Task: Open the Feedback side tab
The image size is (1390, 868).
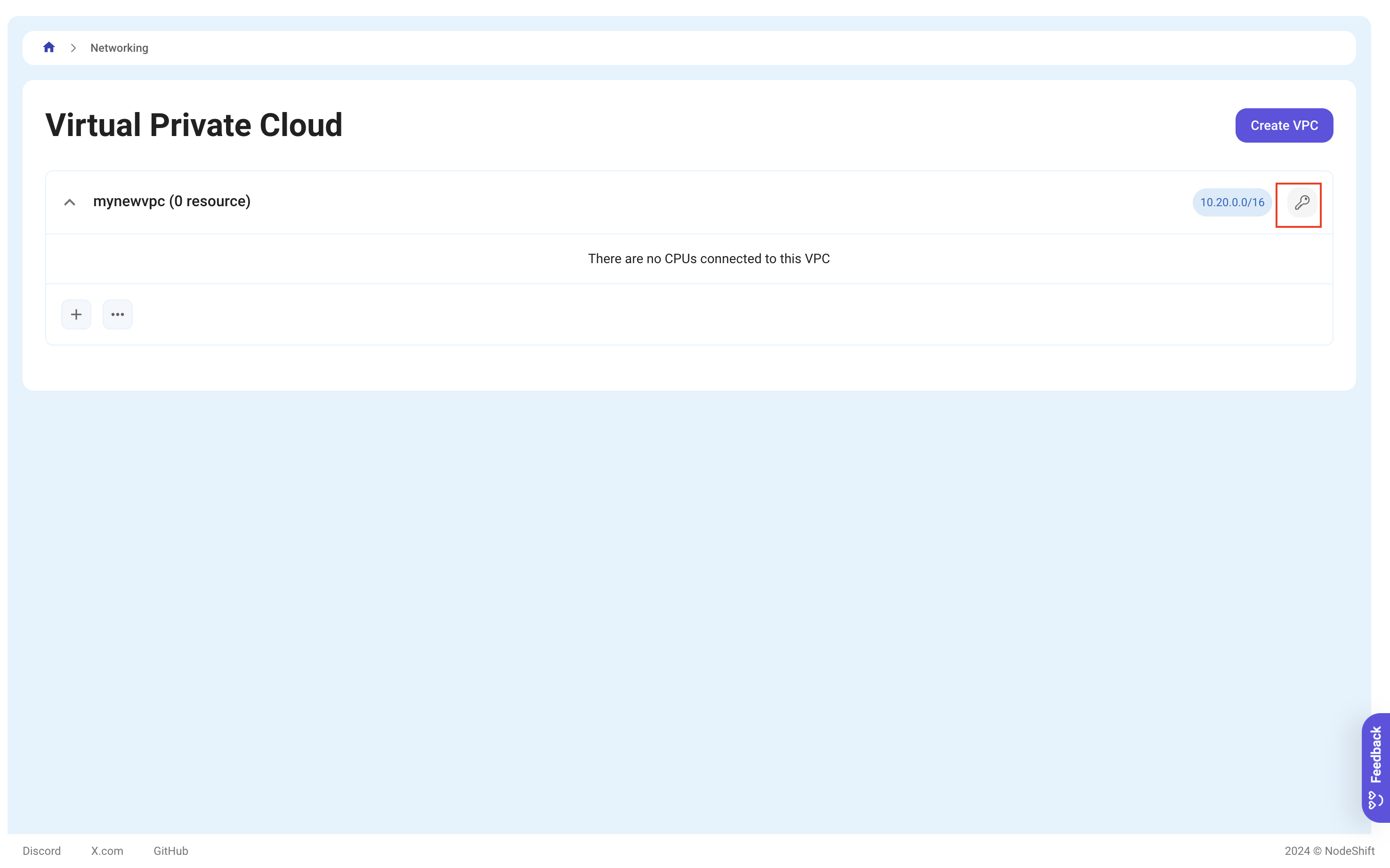Action: [x=1376, y=768]
